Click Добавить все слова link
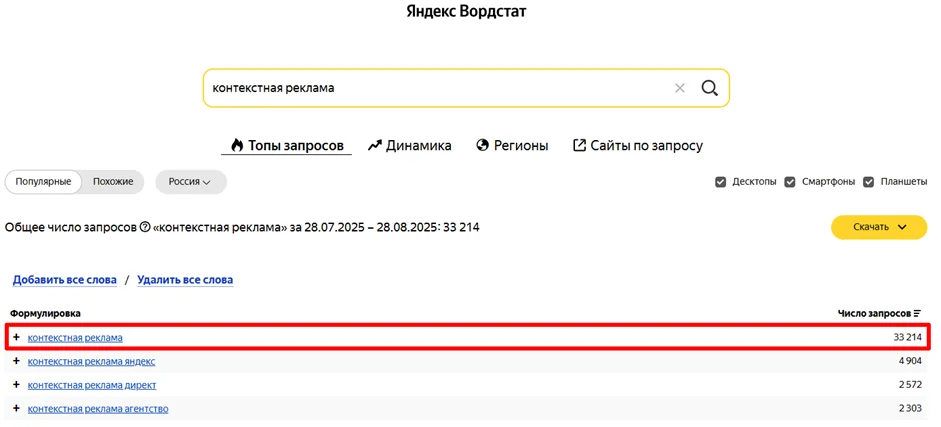 click(65, 280)
